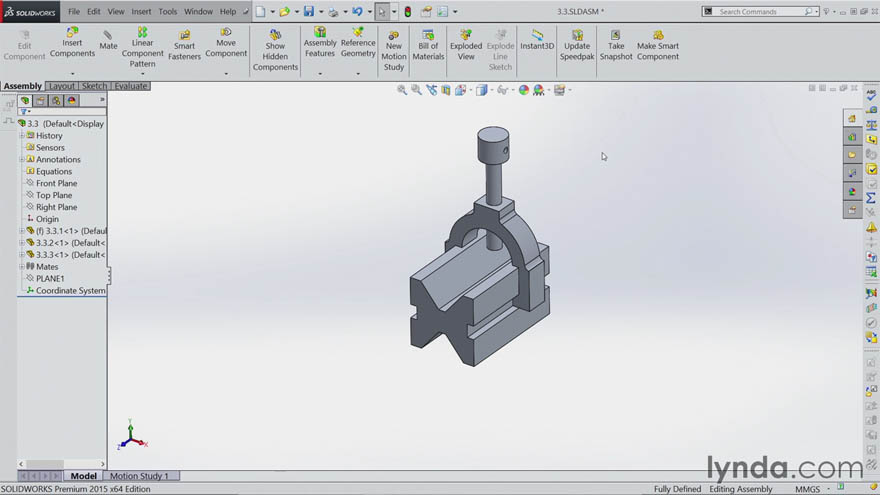Click the Rebuild traffic light icon
This screenshot has height=495, width=880.
click(408, 11)
